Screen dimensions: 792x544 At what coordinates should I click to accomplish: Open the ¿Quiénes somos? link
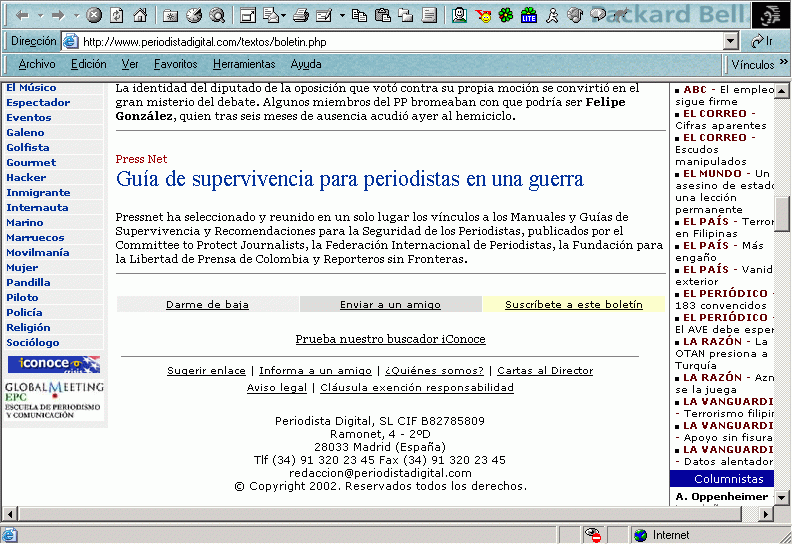pyautogui.click(x=434, y=371)
